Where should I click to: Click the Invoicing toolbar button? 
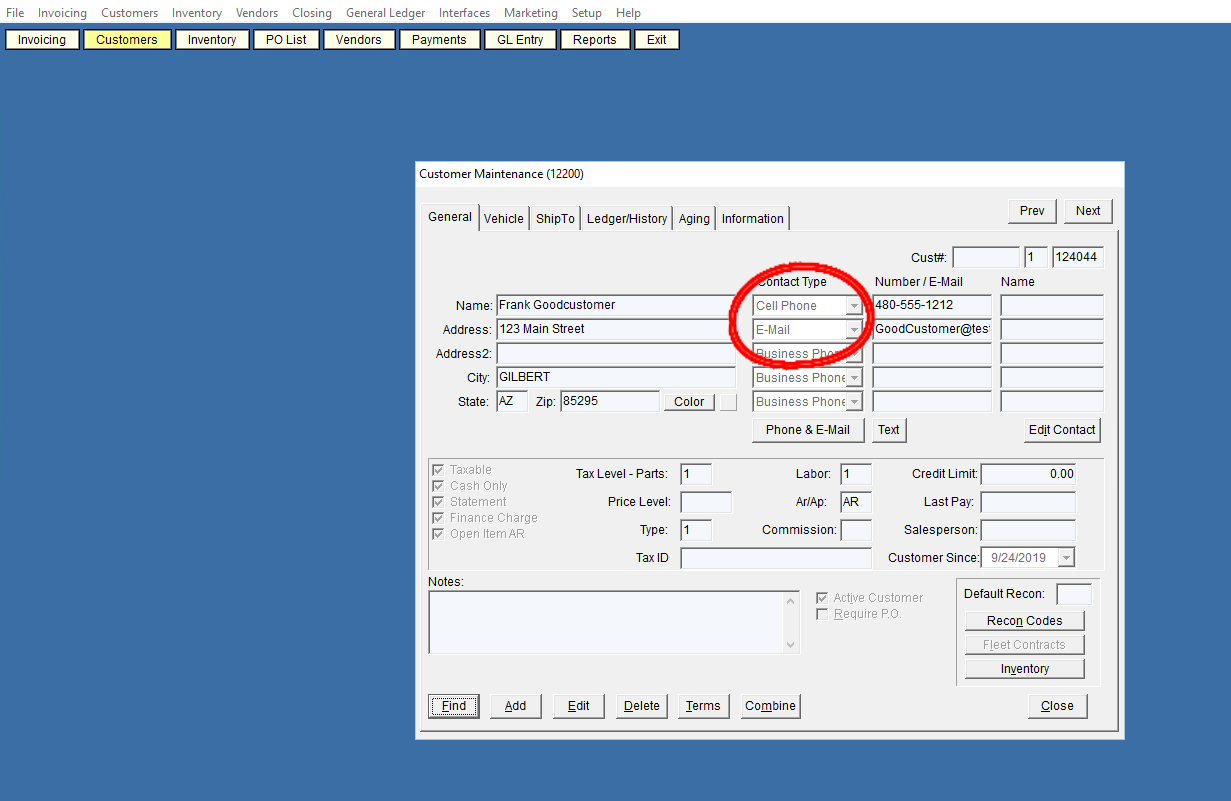(x=42, y=40)
